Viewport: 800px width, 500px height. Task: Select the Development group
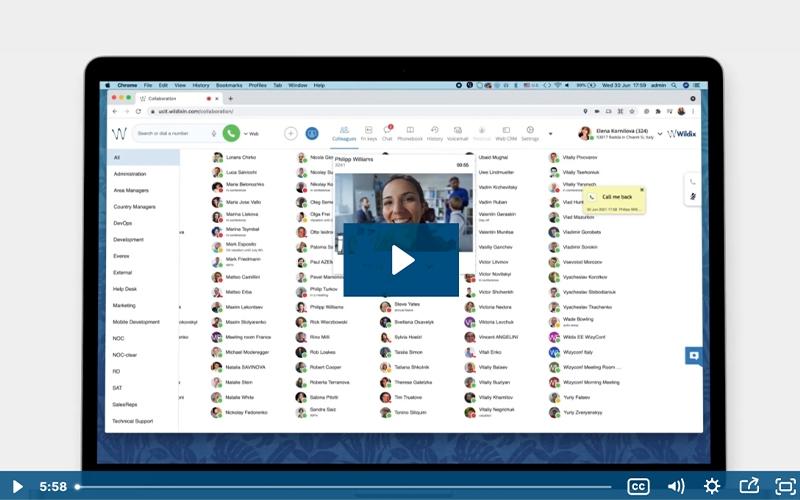tap(128, 239)
